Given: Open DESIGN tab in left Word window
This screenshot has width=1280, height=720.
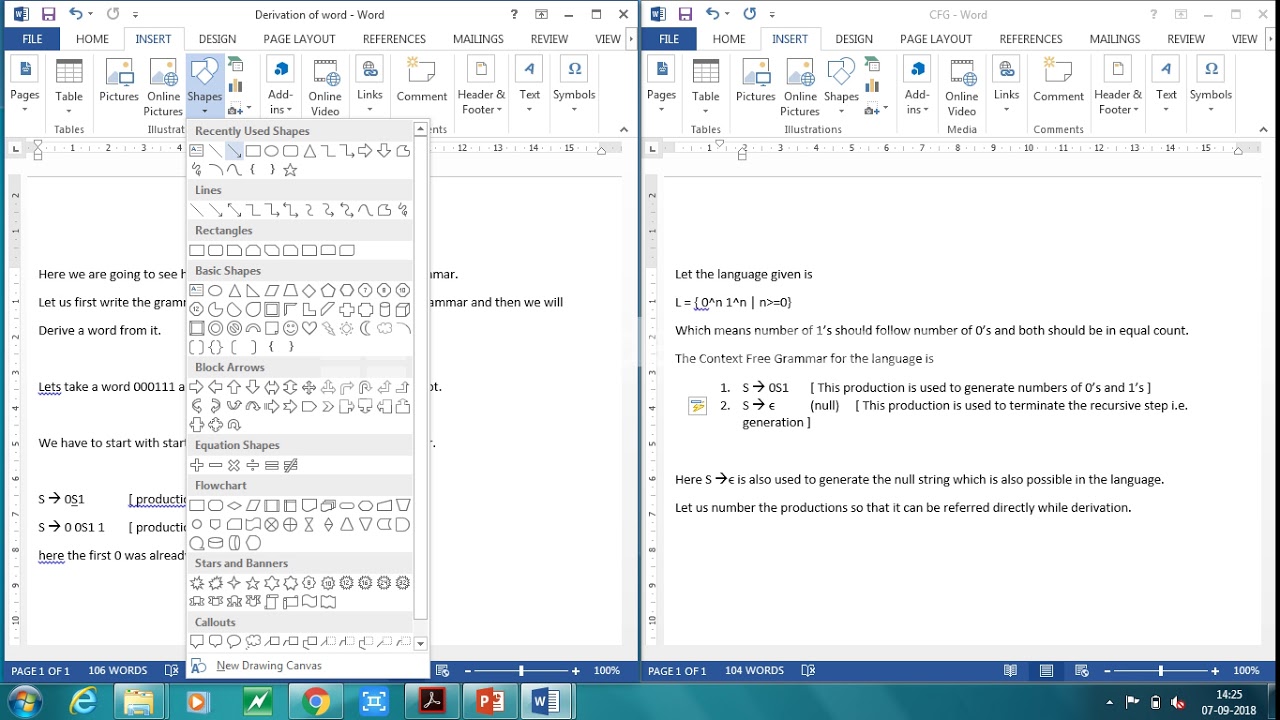Looking at the screenshot, I should 217,39.
